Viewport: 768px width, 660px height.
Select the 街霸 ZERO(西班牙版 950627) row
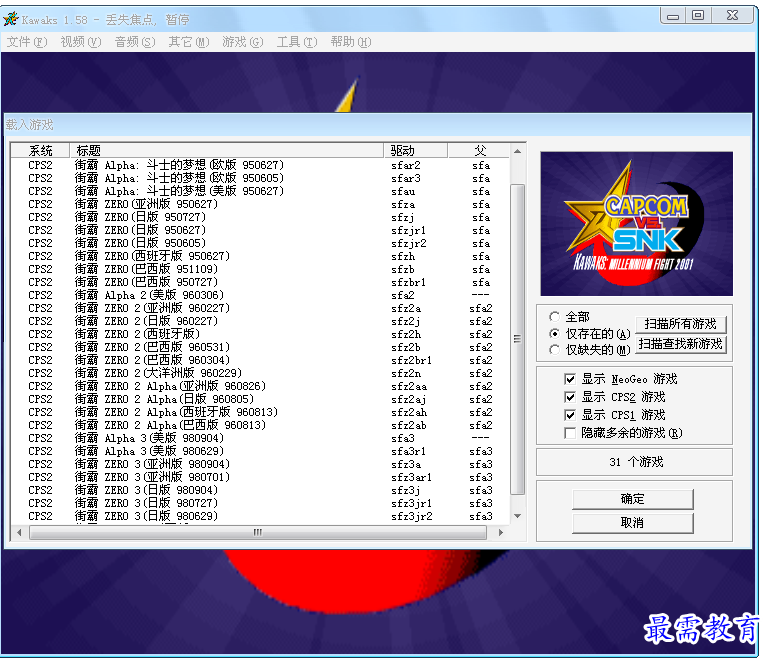[260, 256]
